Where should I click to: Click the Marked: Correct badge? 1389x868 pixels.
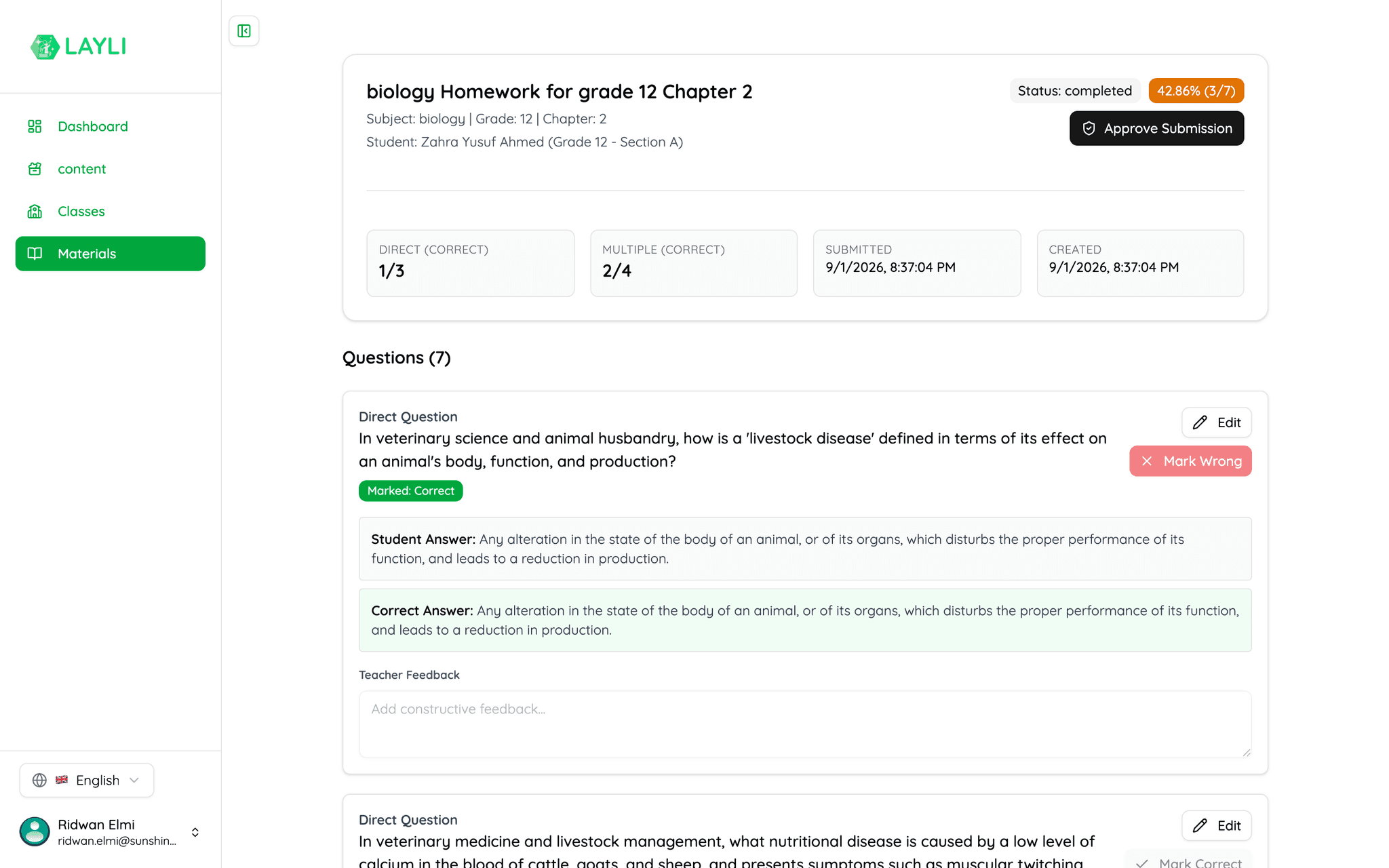[411, 491]
